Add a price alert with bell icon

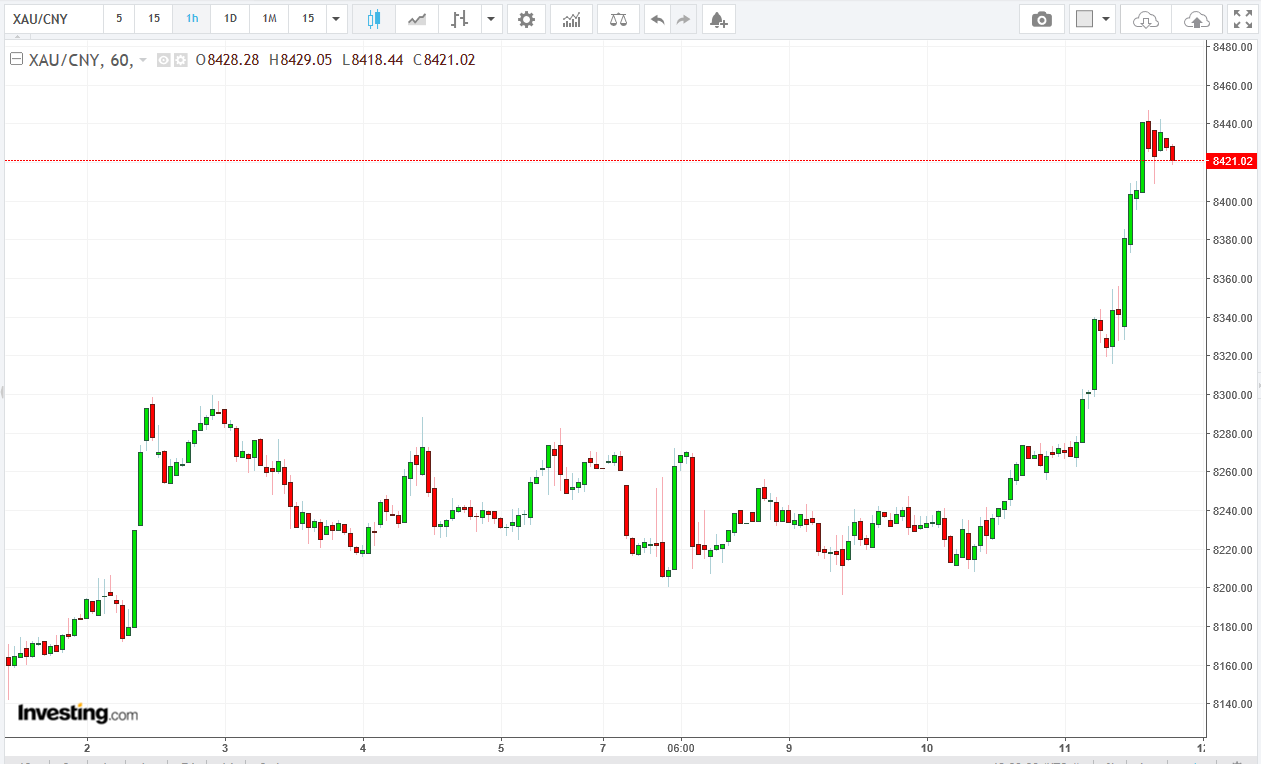coord(717,19)
